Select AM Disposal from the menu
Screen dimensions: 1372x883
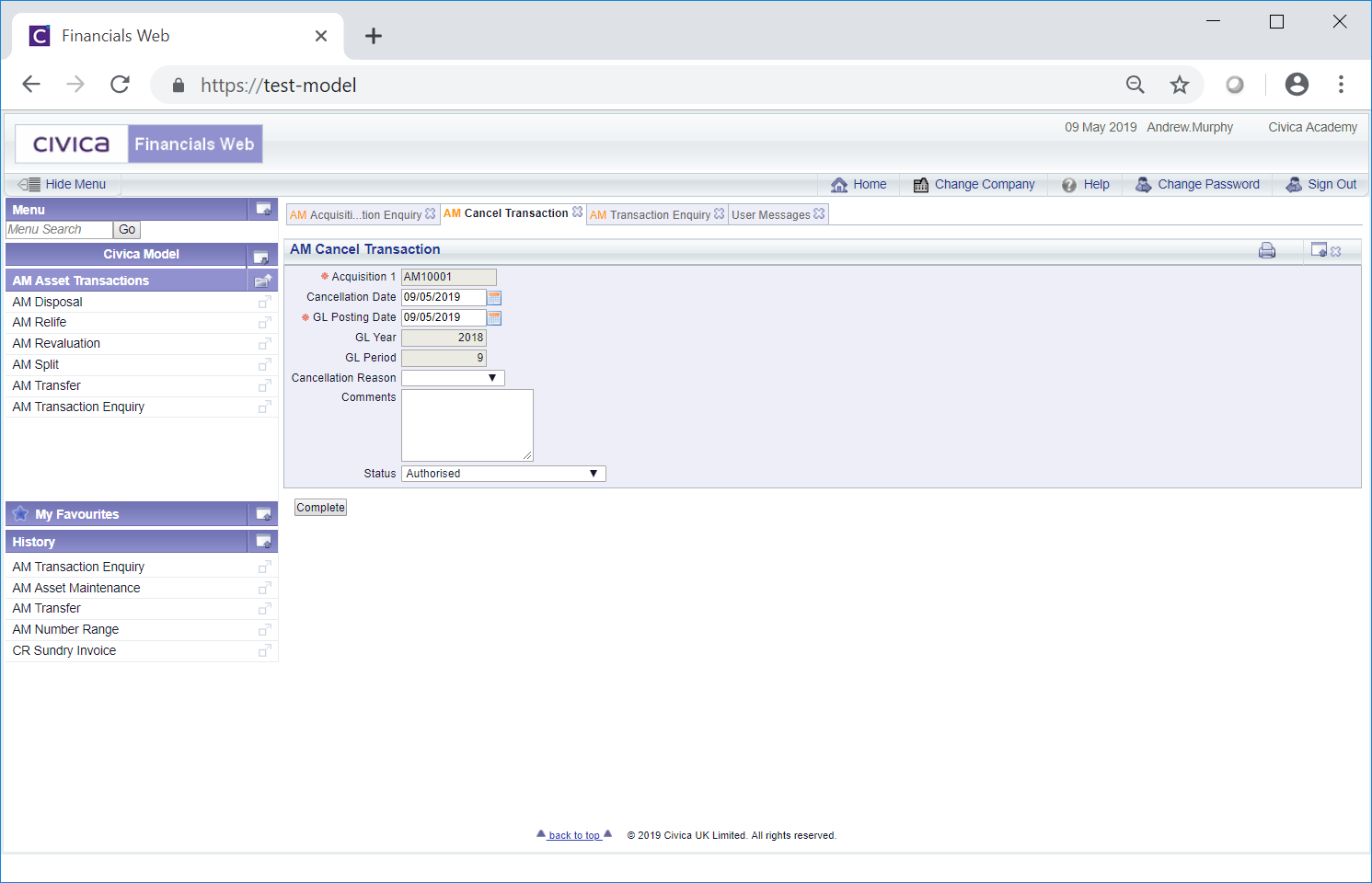click(x=48, y=302)
